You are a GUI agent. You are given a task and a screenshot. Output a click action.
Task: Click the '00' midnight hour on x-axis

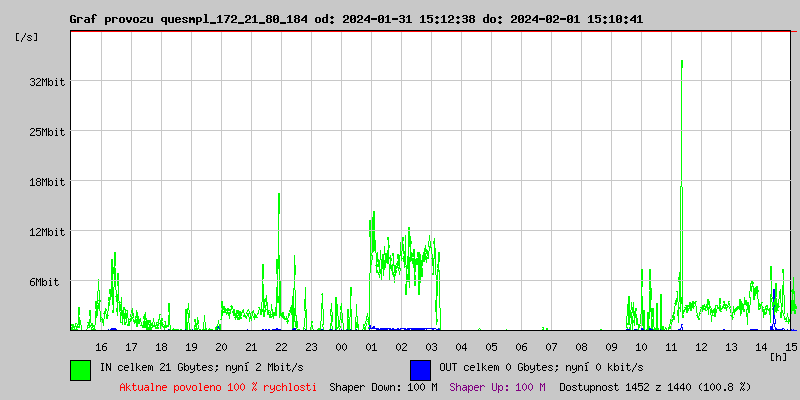(341, 347)
